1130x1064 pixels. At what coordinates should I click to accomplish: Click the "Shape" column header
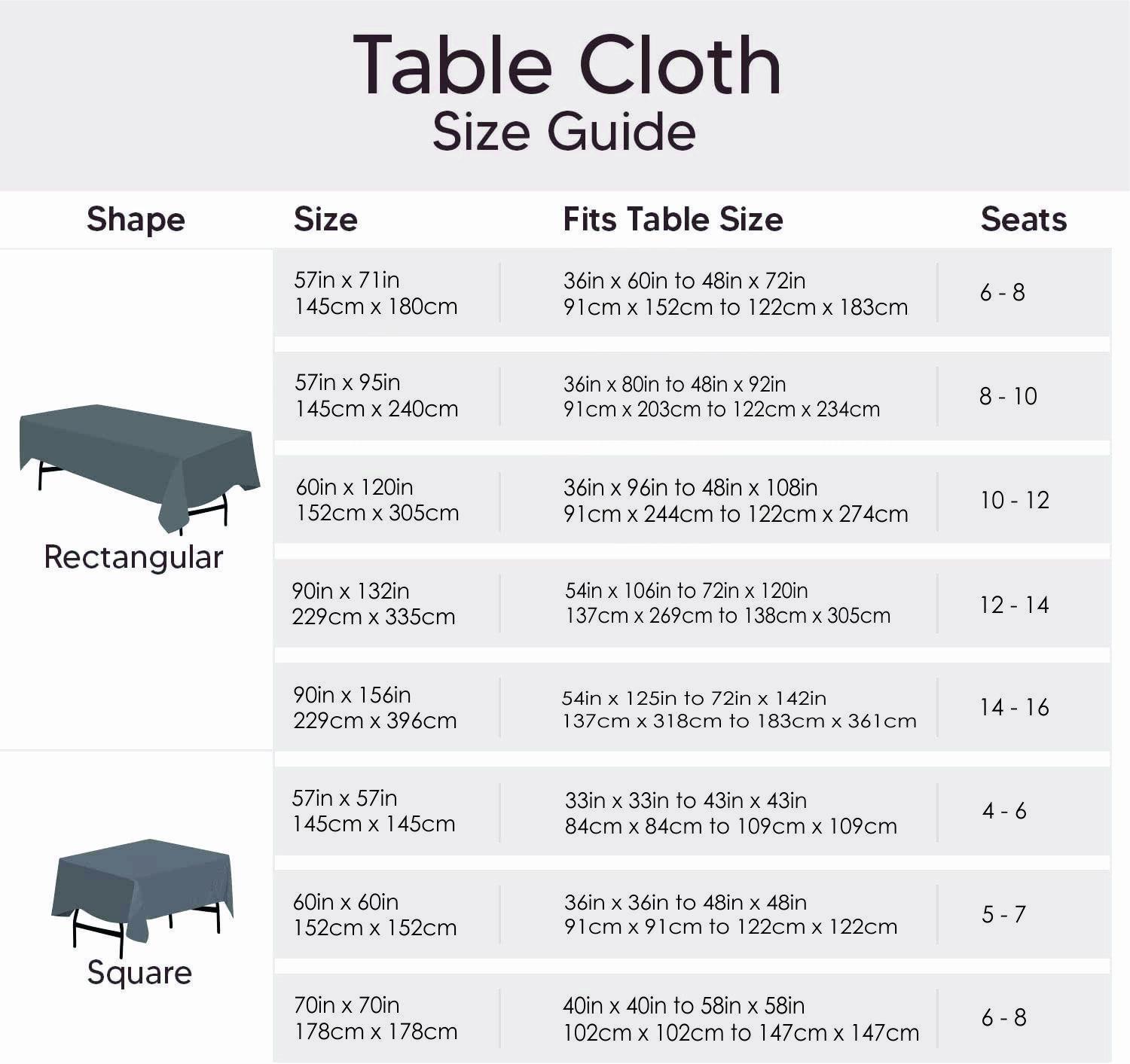point(136,220)
